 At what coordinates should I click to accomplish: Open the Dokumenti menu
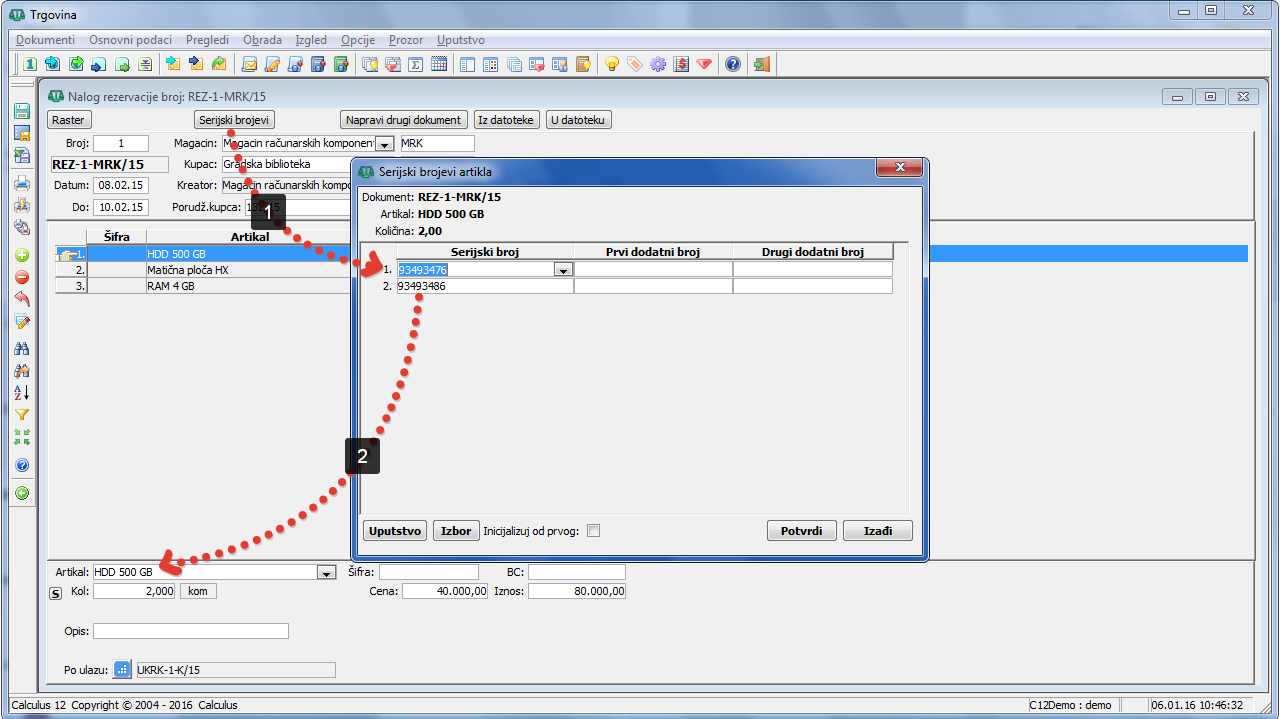(x=46, y=40)
